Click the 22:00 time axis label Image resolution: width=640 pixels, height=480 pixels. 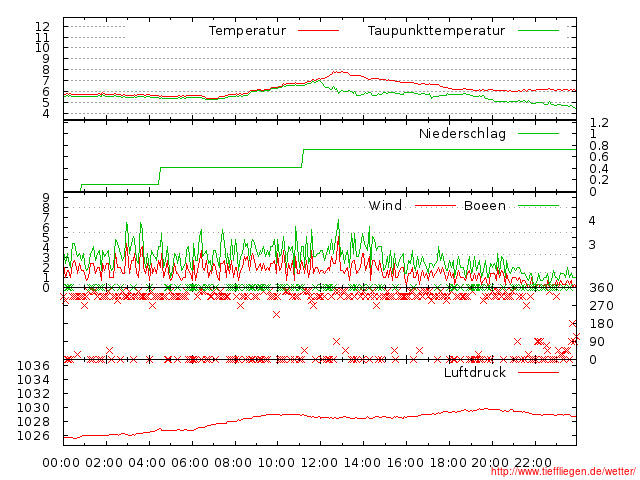tap(533, 463)
